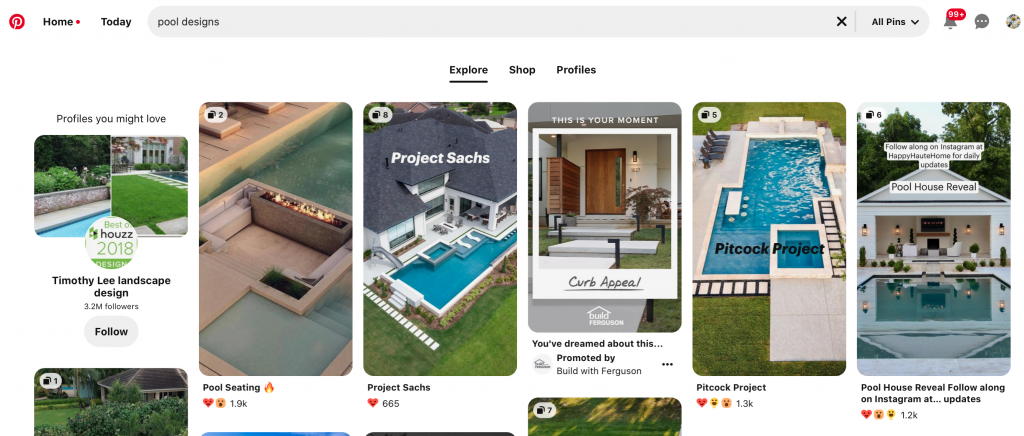Viewport: 1024px width, 436px height.
Task: Click the three-dot menu on Ferguson ad
Action: [x=667, y=364]
